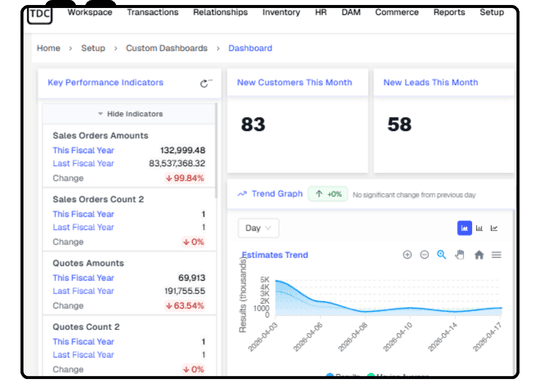Open the Day interval dropdown

(x=258, y=228)
